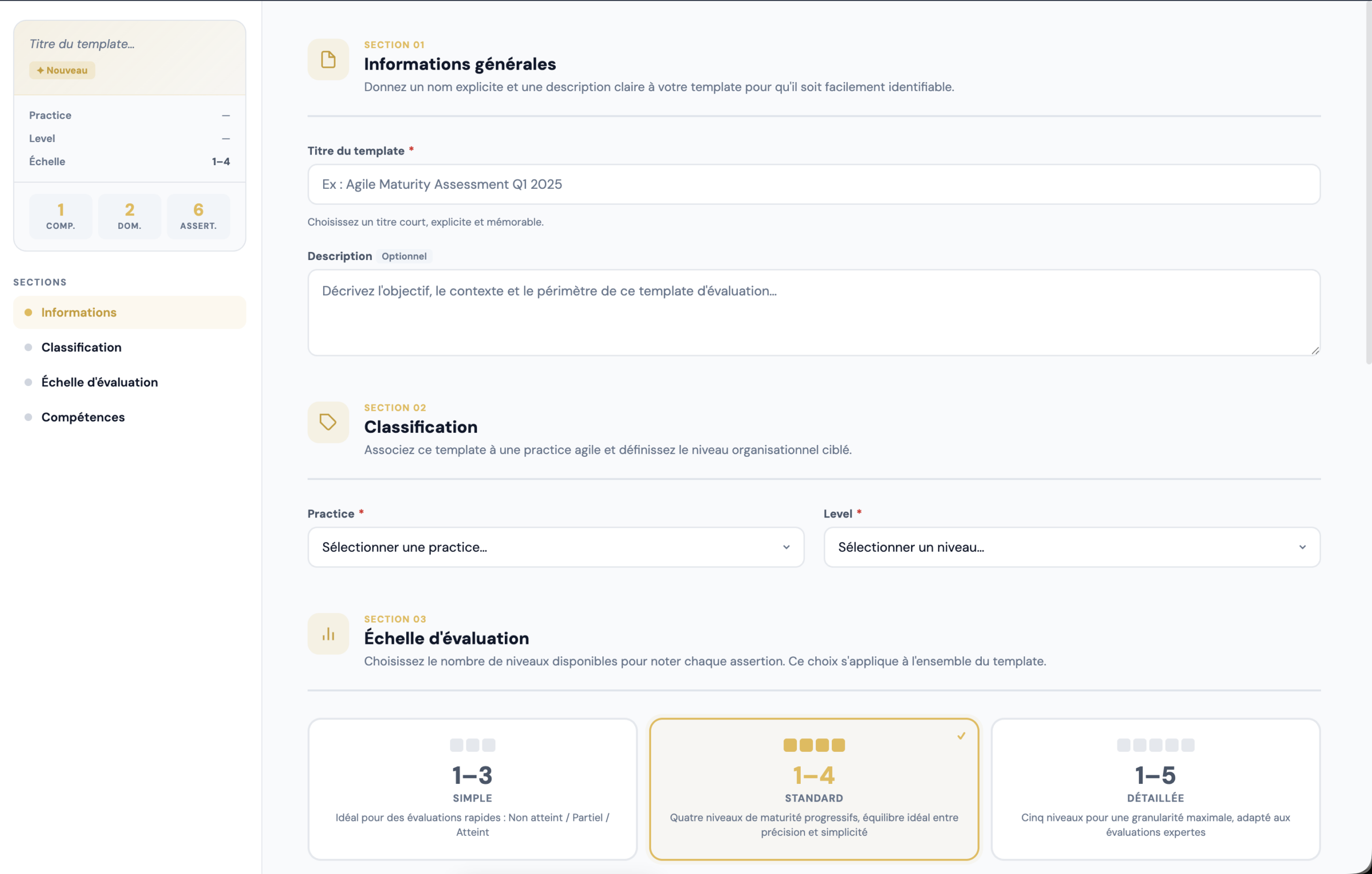Click the three grey squares scale indicator
Image resolution: width=1372 pixels, height=874 pixels.
472,745
